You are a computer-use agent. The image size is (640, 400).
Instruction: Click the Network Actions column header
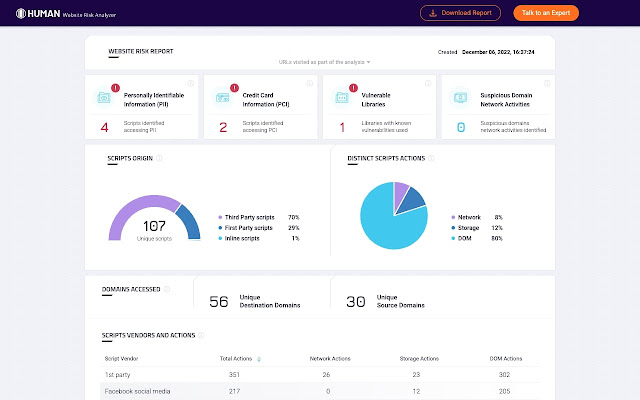coord(330,359)
